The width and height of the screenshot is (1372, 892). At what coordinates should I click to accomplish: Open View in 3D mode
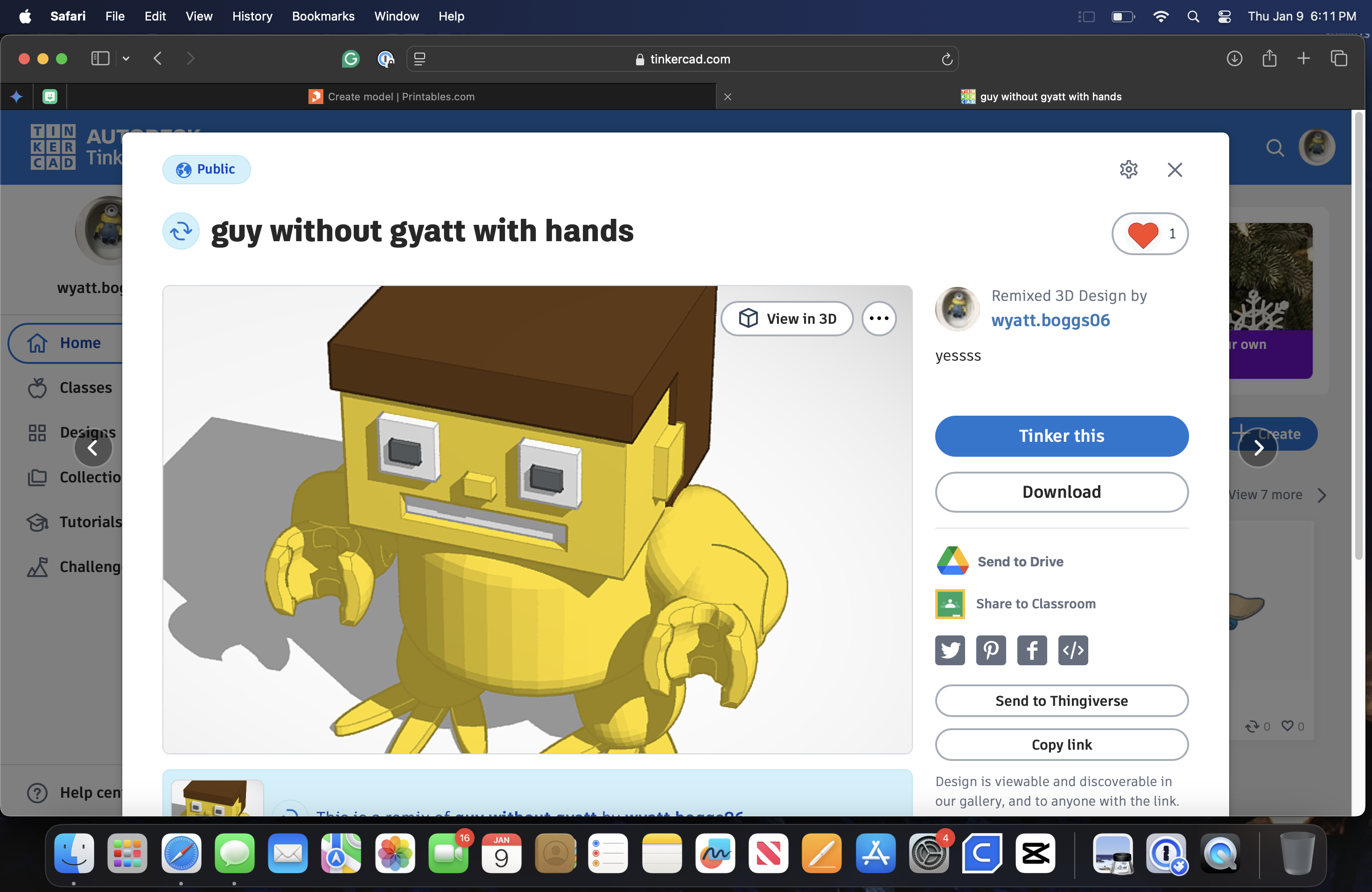pos(787,319)
